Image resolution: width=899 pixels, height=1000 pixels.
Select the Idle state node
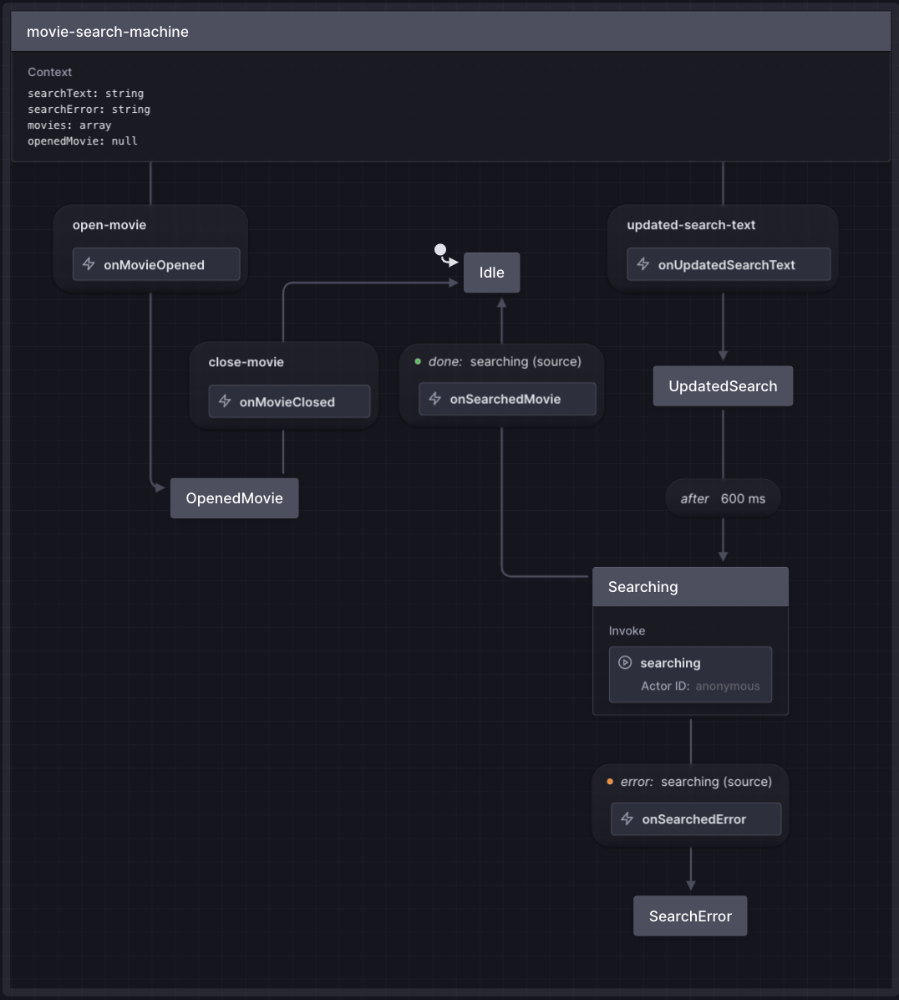[492, 273]
